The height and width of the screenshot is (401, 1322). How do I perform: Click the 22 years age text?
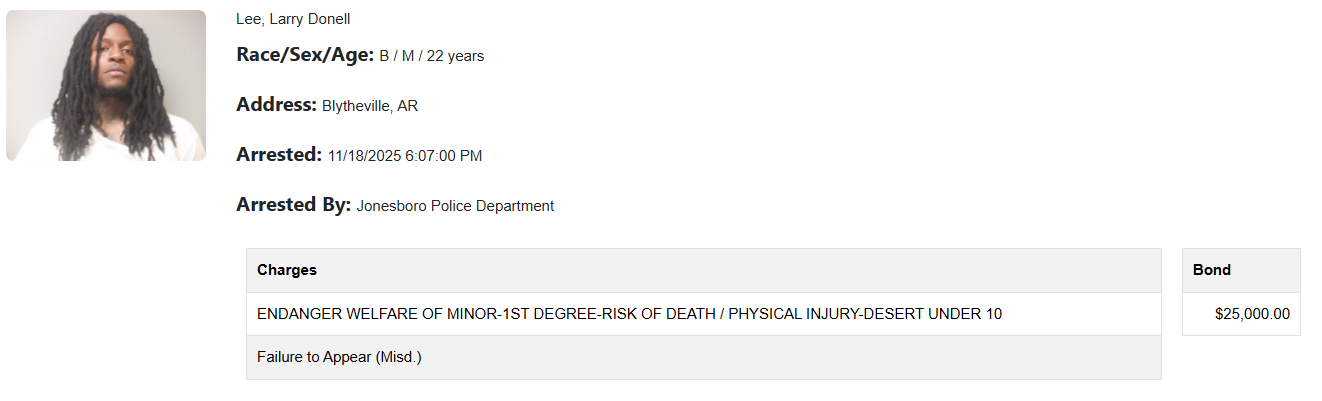point(455,56)
